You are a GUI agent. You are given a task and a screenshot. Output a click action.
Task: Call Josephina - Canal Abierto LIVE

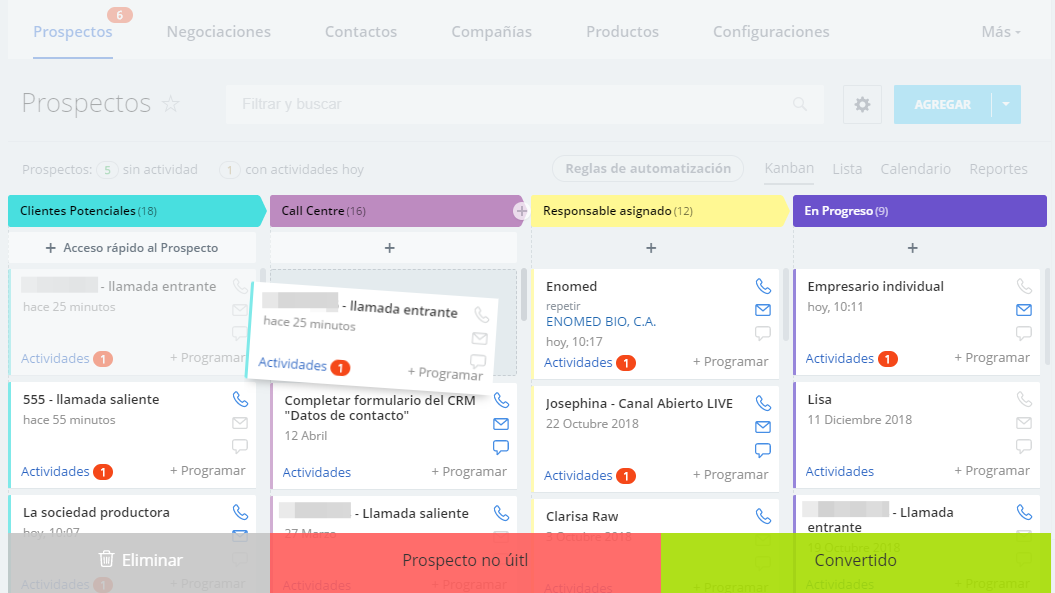[763, 403]
